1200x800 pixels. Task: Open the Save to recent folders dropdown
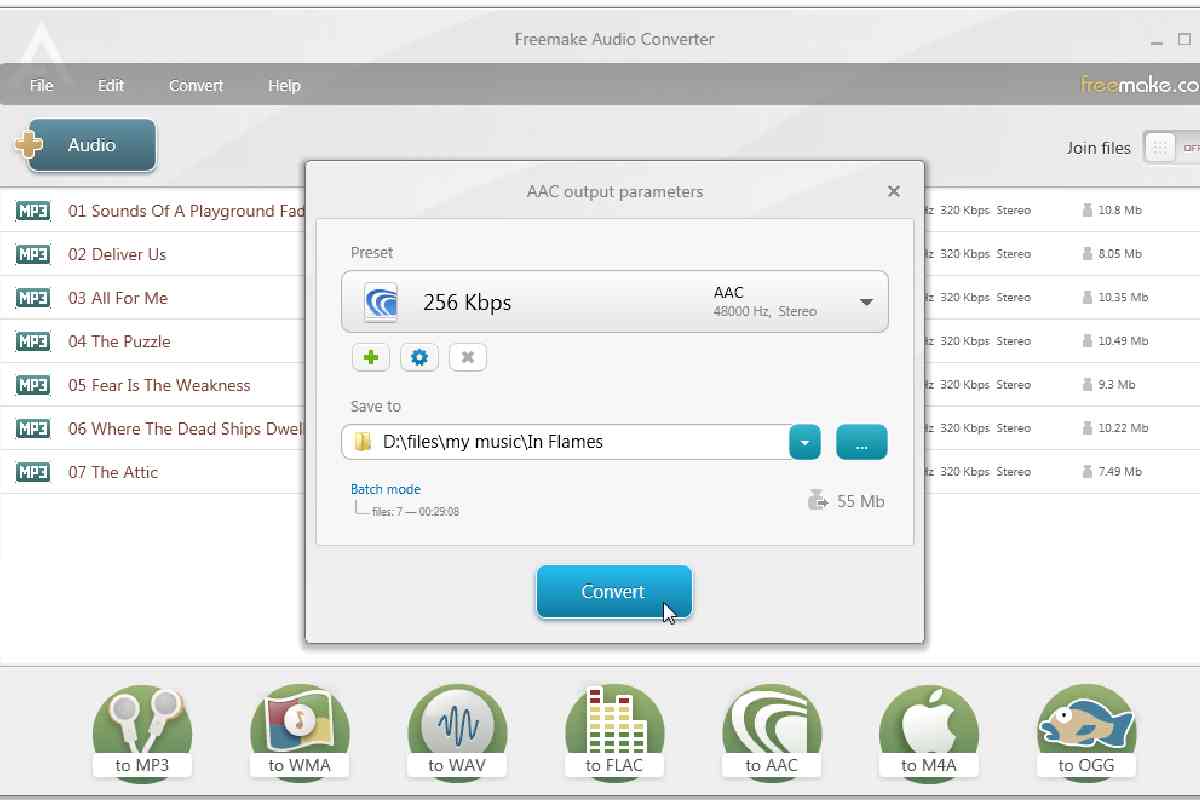pyautogui.click(x=805, y=442)
